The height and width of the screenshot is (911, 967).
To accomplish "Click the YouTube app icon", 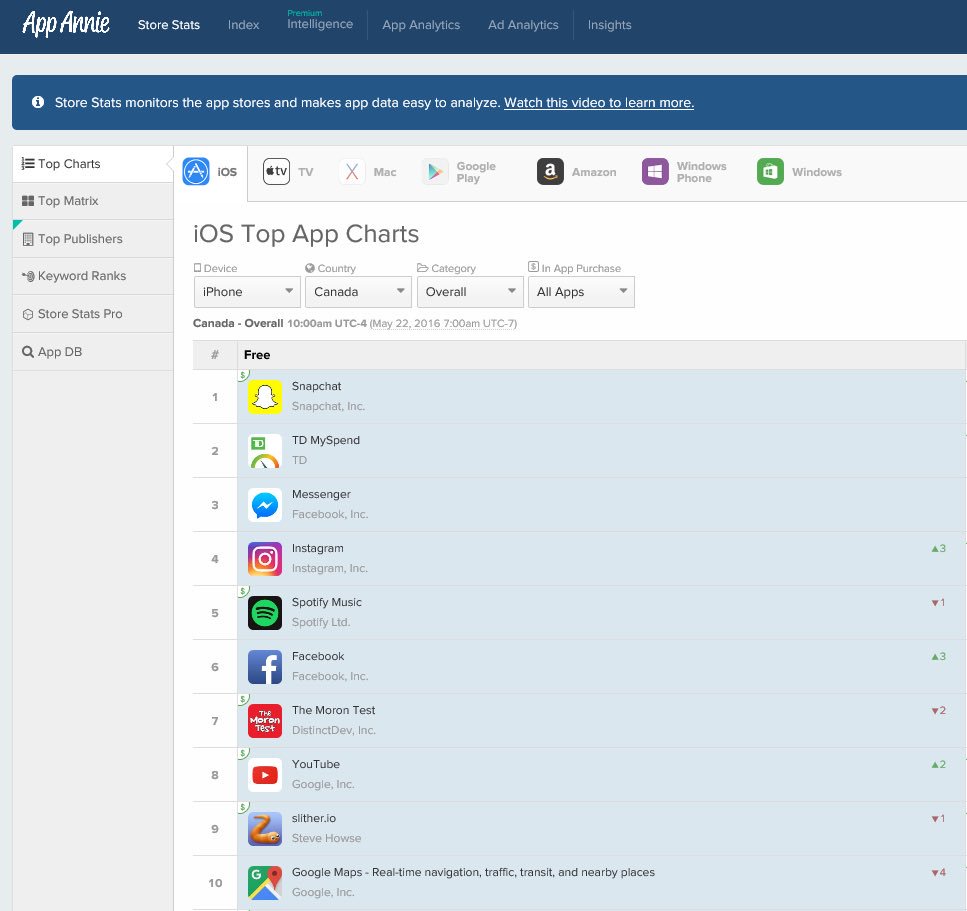I will coord(265,775).
